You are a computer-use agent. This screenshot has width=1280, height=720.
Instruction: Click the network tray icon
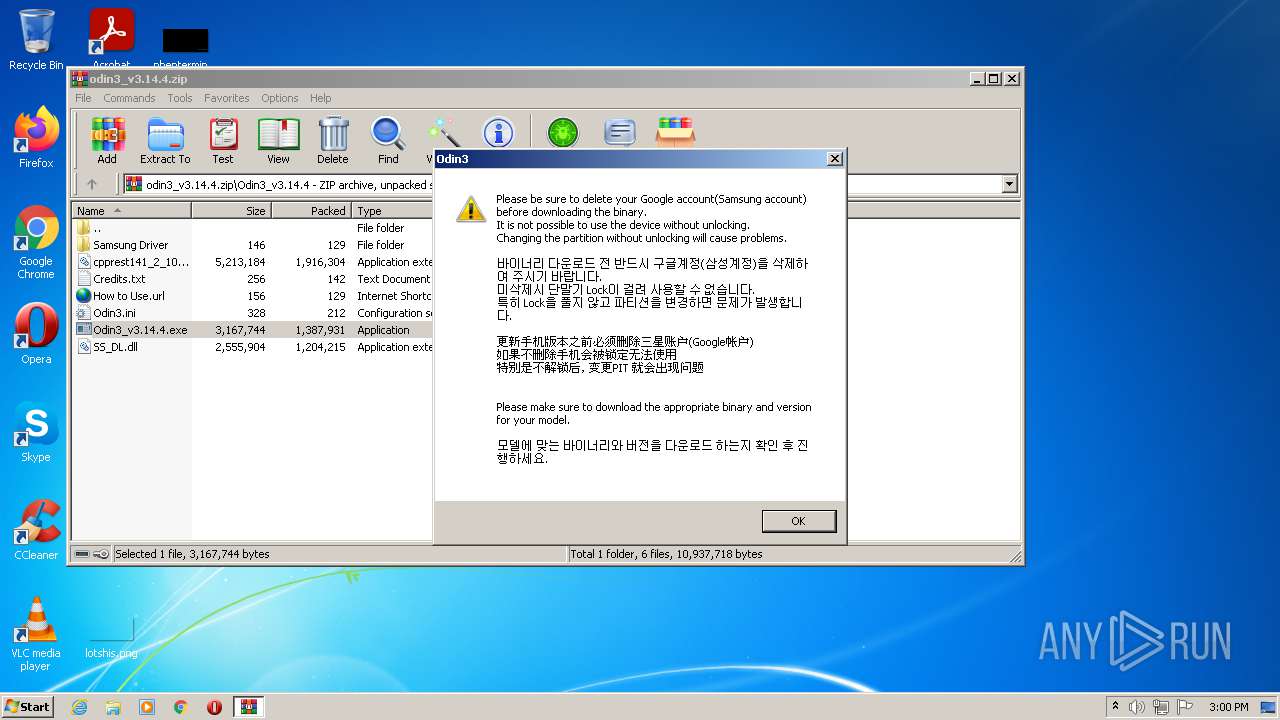tap(1162, 707)
